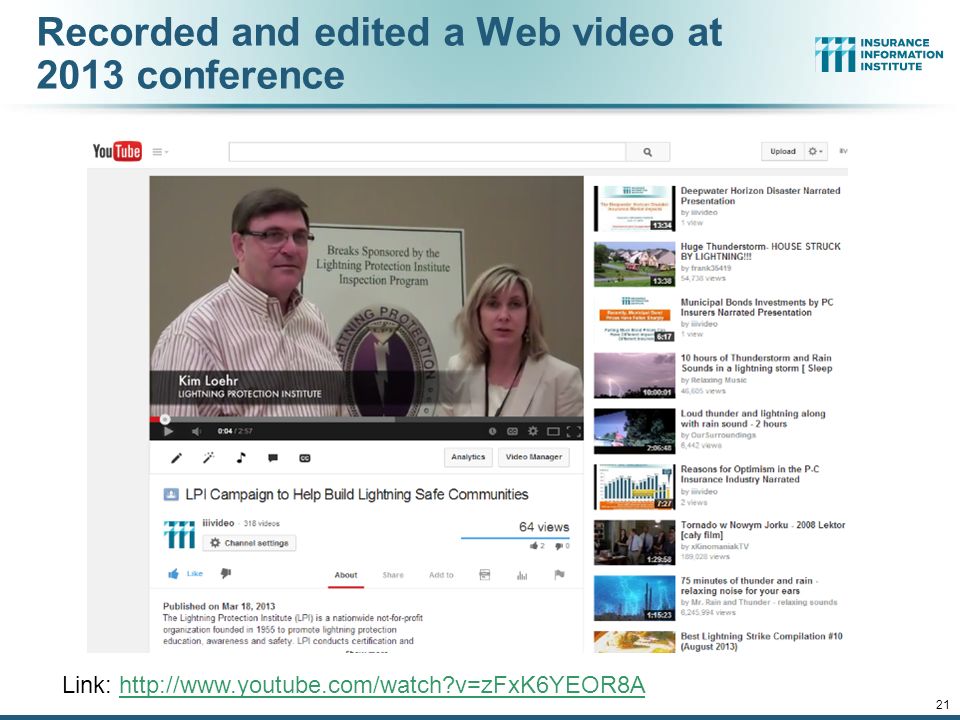Click the 75 minutes thunder thumbnail
Screen dimensions: 960x720
click(x=634, y=598)
